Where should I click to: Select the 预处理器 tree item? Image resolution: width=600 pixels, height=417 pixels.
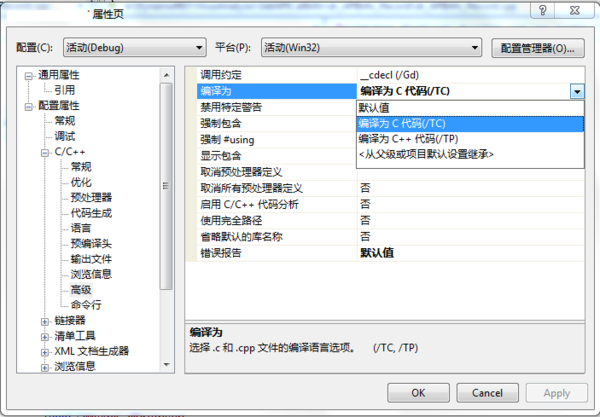(91, 197)
